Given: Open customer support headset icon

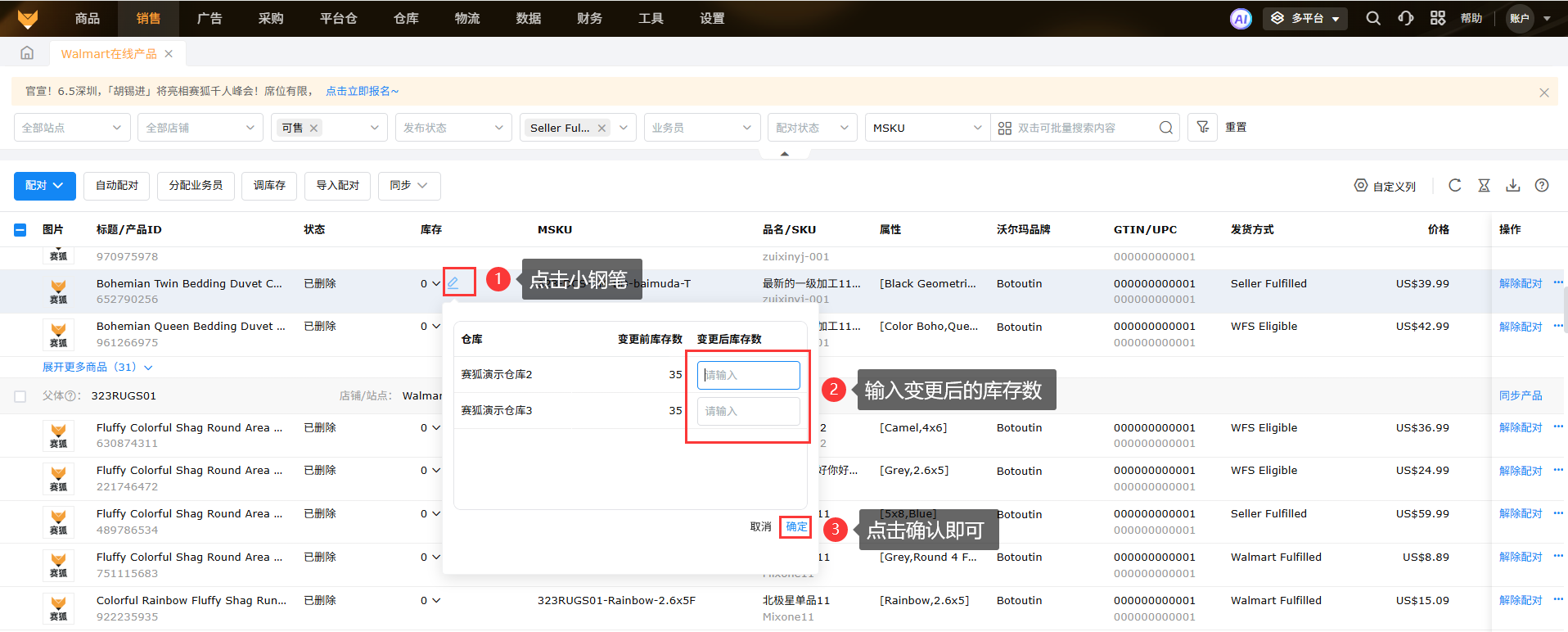Looking at the screenshot, I should click(x=1406, y=19).
